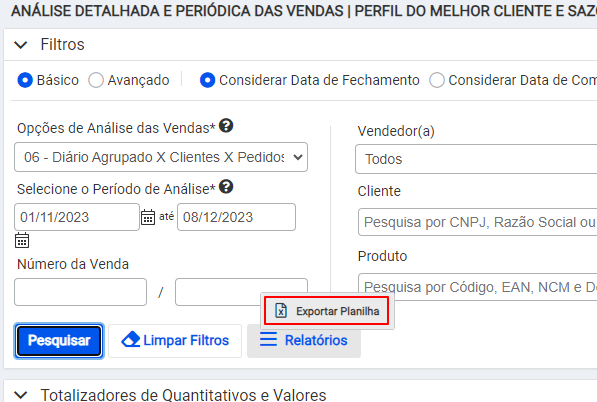The height and width of the screenshot is (402, 597).
Task: Collapse Totalizadores de Quantitativos e Valores section
Action: point(21,395)
